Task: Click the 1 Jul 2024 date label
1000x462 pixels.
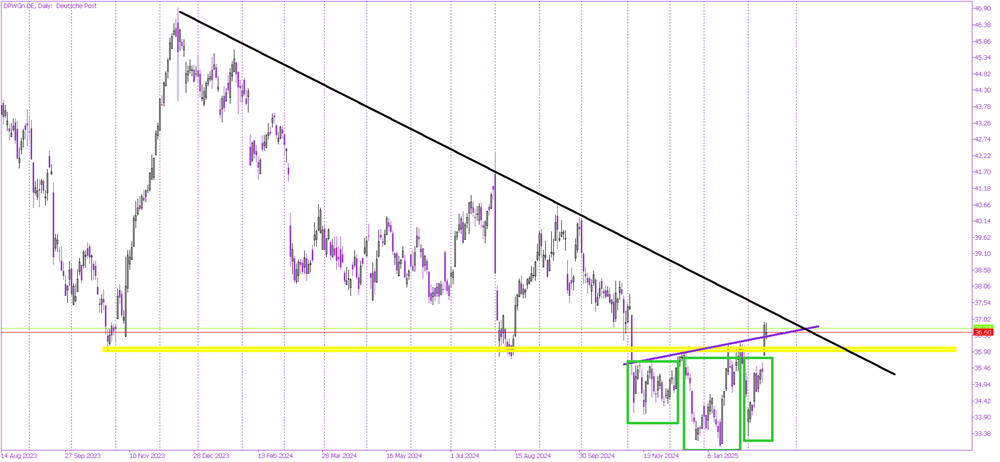Action: 465,457
